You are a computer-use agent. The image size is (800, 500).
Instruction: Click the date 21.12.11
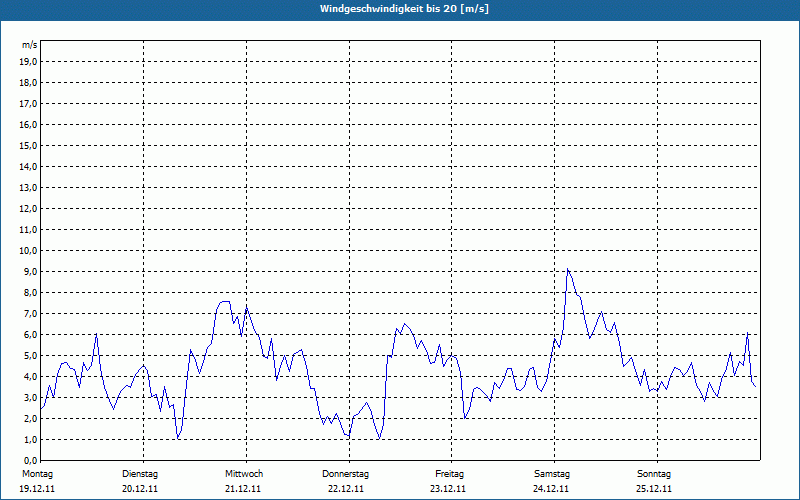243,489
